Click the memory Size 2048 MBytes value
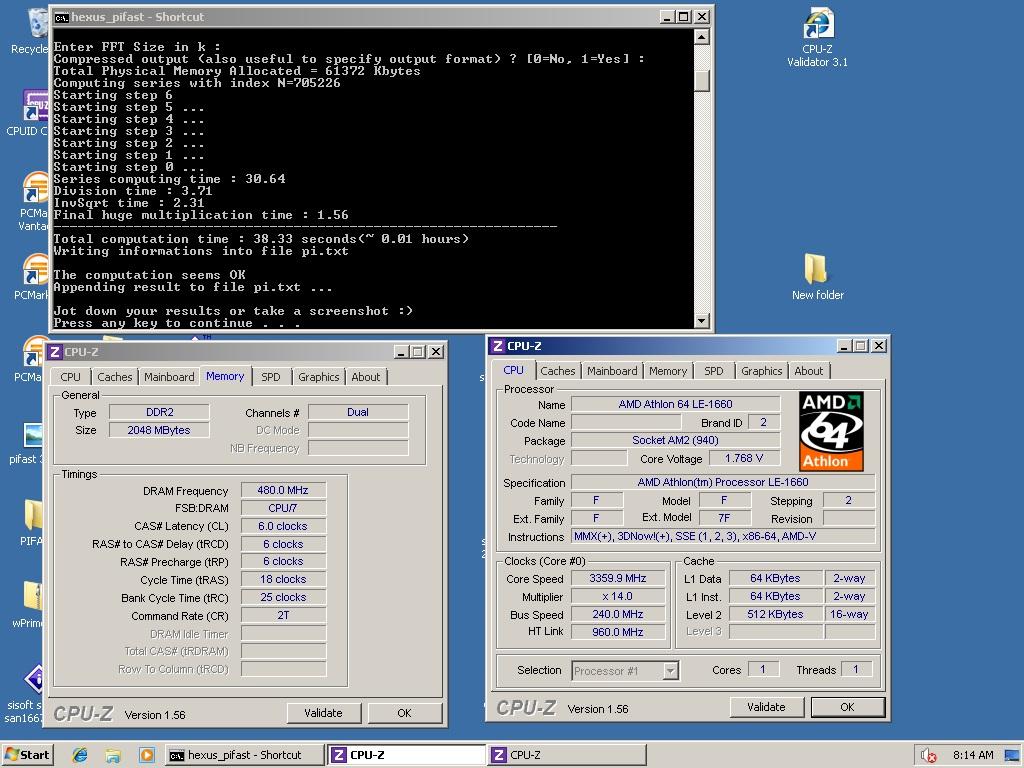 [159, 430]
